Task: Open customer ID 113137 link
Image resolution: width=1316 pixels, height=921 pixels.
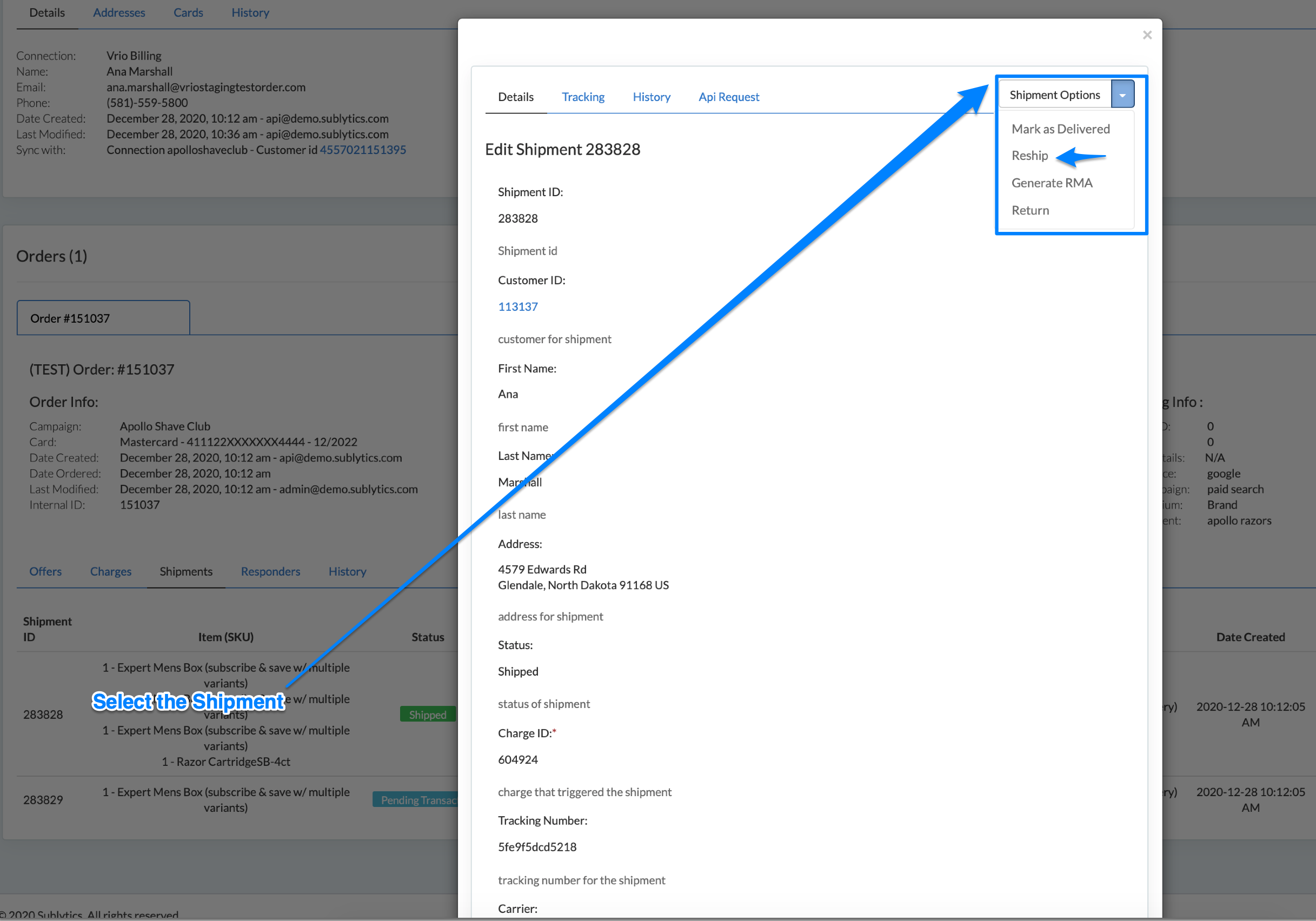Action: pyautogui.click(x=517, y=306)
